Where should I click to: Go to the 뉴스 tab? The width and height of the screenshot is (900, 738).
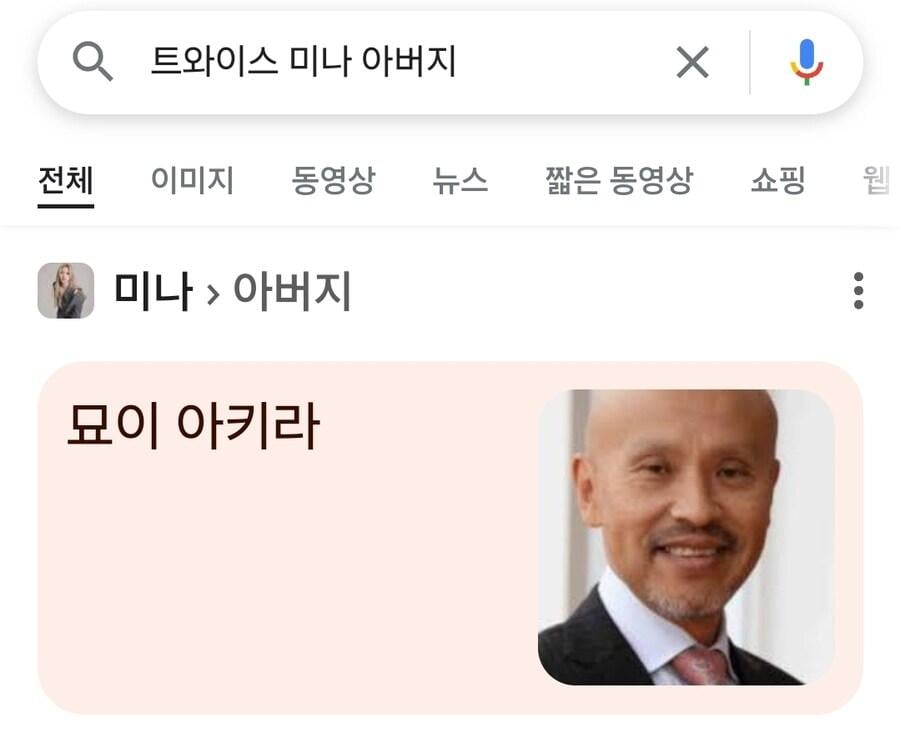click(460, 181)
